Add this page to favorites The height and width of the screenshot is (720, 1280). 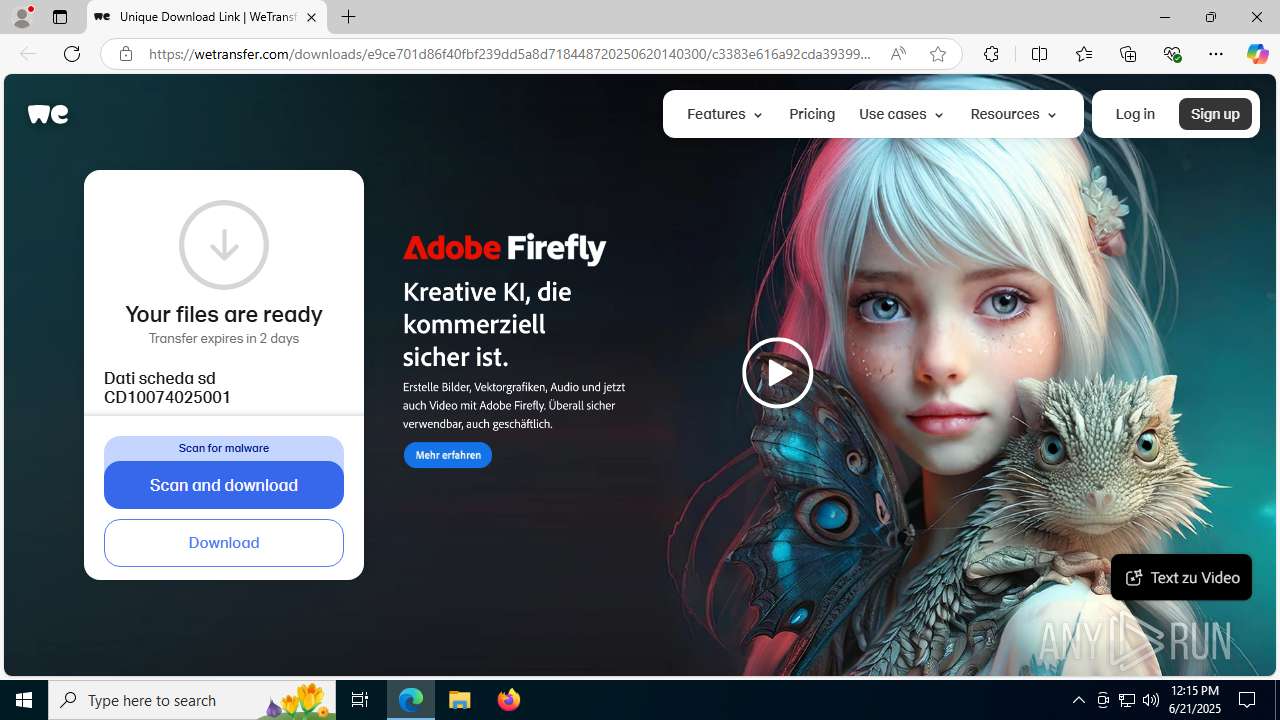[937, 54]
